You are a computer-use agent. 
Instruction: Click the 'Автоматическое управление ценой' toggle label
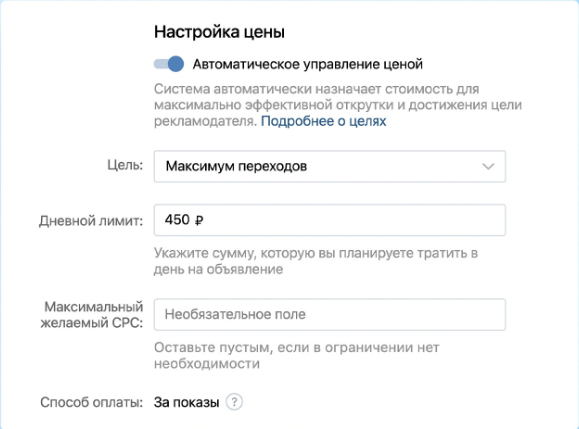pyautogui.click(x=308, y=64)
